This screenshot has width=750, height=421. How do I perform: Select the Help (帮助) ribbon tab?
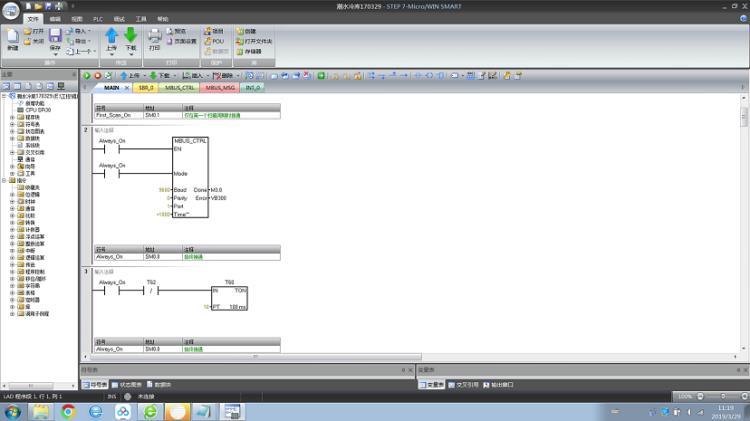coord(163,19)
